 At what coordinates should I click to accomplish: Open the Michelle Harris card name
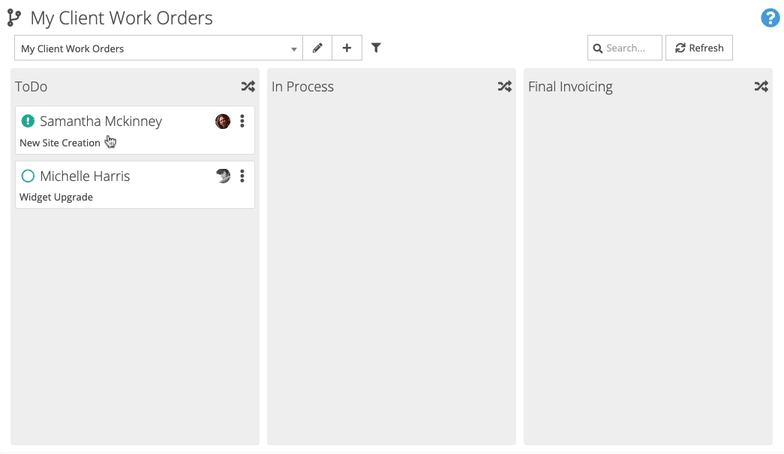coord(85,176)
